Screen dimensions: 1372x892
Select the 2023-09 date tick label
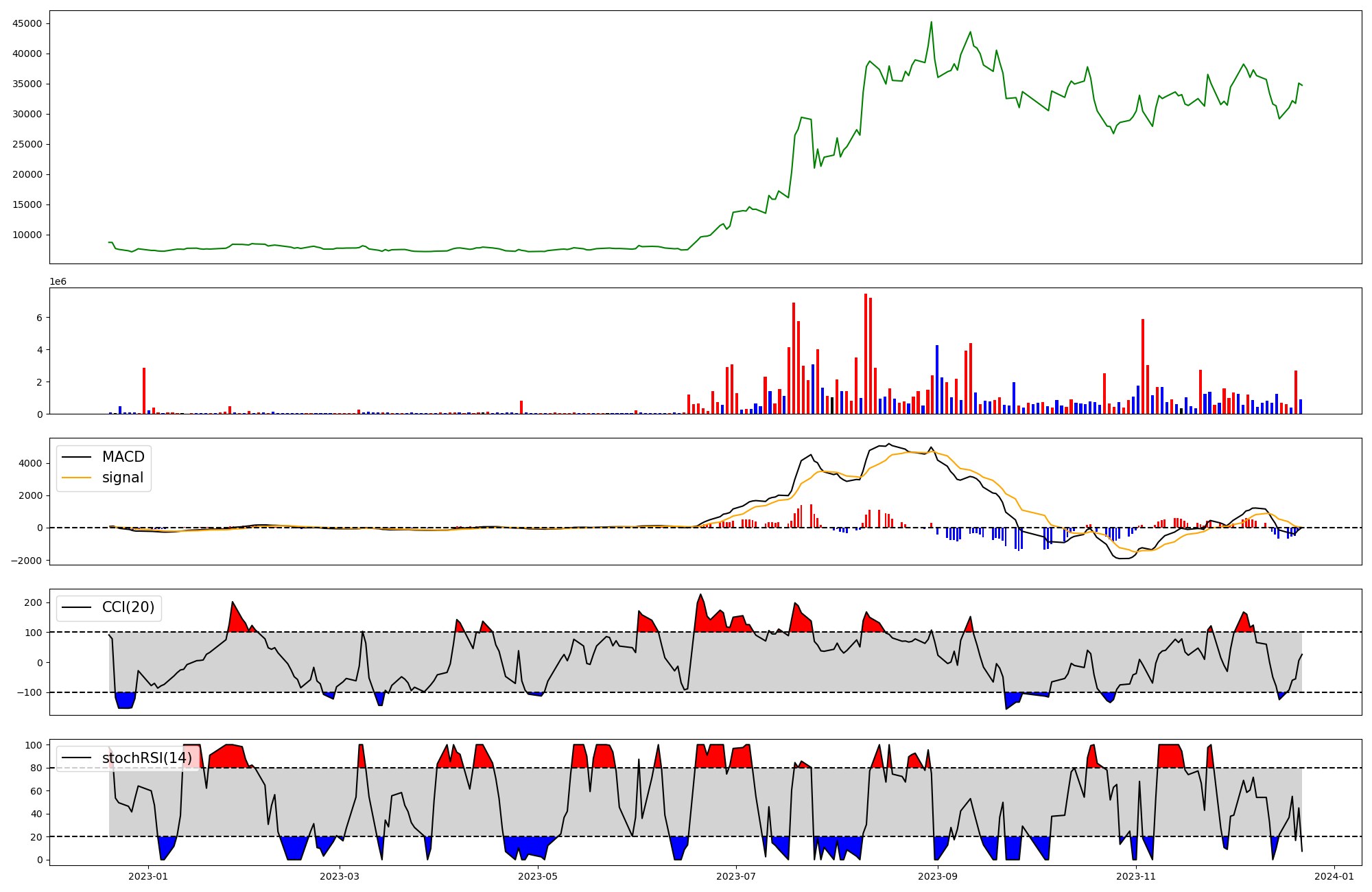tap(937, 876)
